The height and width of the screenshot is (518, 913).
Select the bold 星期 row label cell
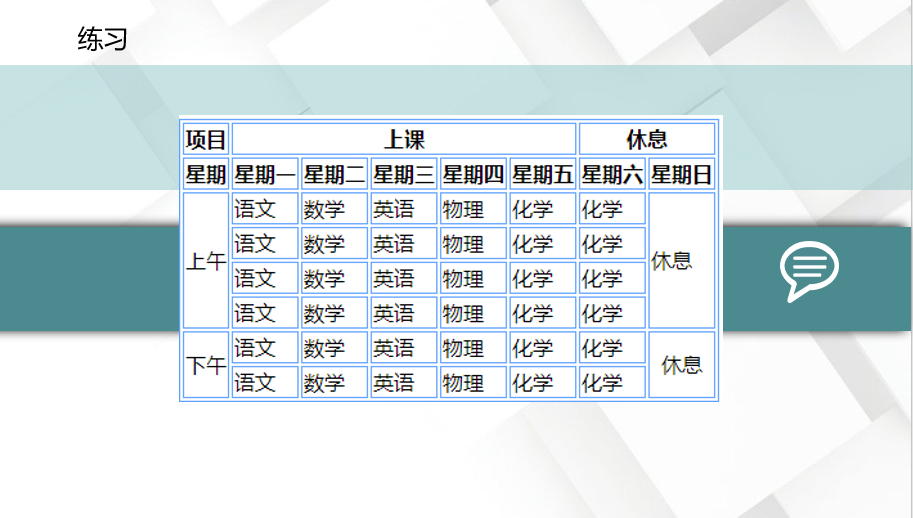tap(206, 174)
